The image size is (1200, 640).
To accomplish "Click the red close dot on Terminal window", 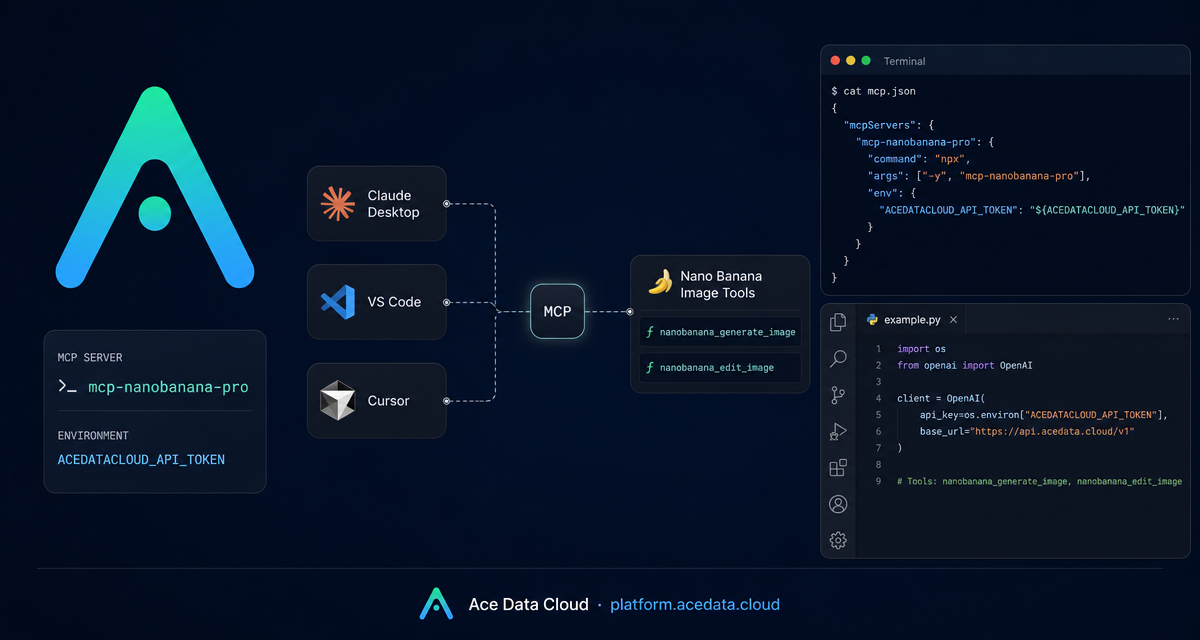I will (x=836, y=61).
